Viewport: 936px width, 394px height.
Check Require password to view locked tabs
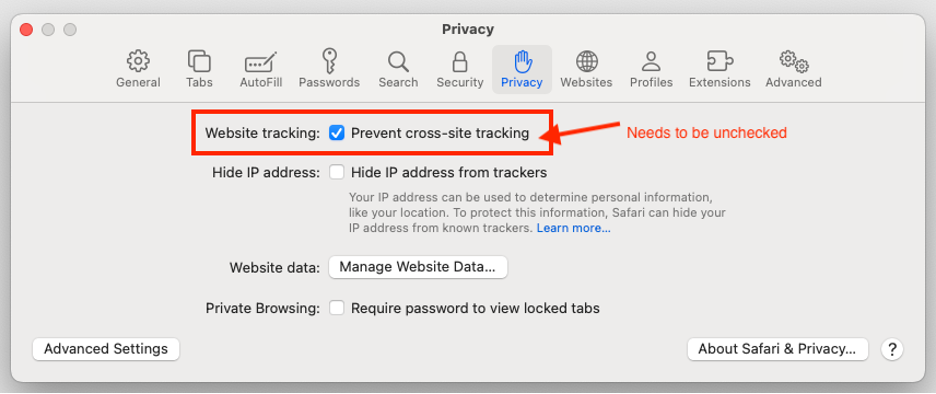(x=337, y=308)
